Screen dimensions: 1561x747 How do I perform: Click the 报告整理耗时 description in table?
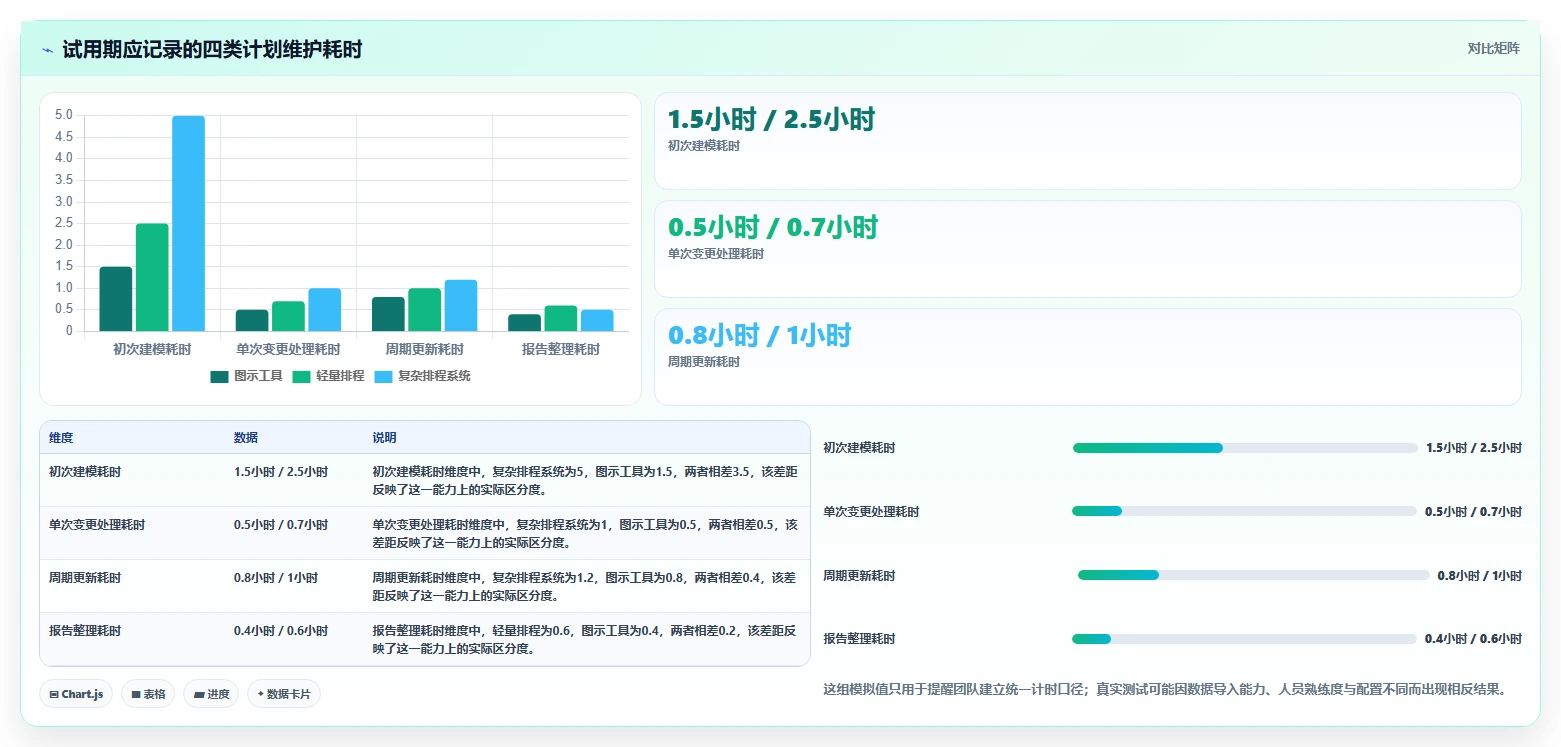click(x=585, y=639)
